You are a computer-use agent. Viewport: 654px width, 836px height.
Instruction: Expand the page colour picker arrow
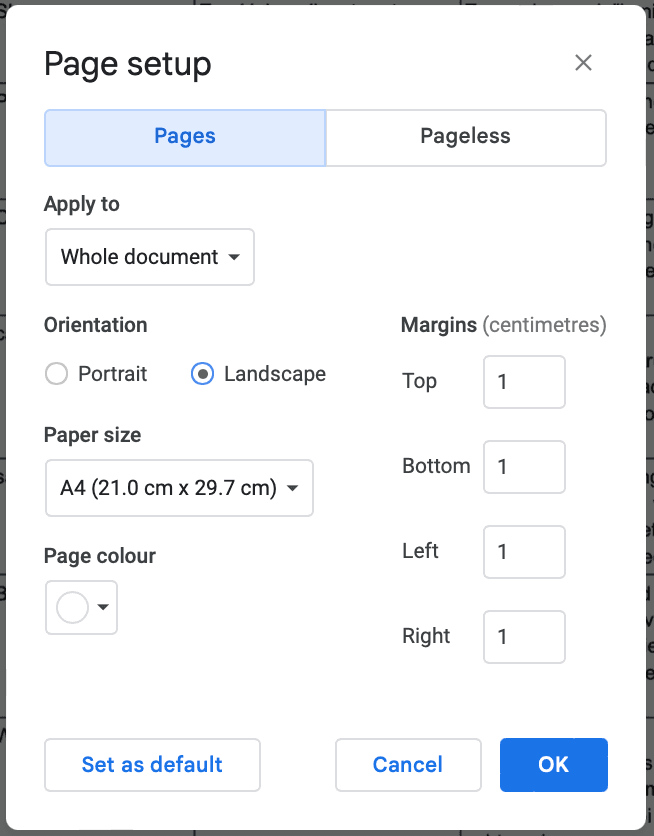tap(102, 607)
